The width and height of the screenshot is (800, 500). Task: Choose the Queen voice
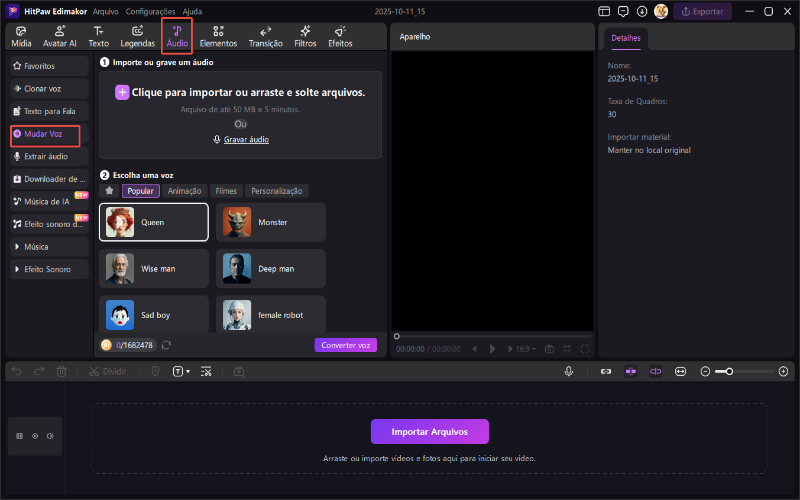click(154, 222)
